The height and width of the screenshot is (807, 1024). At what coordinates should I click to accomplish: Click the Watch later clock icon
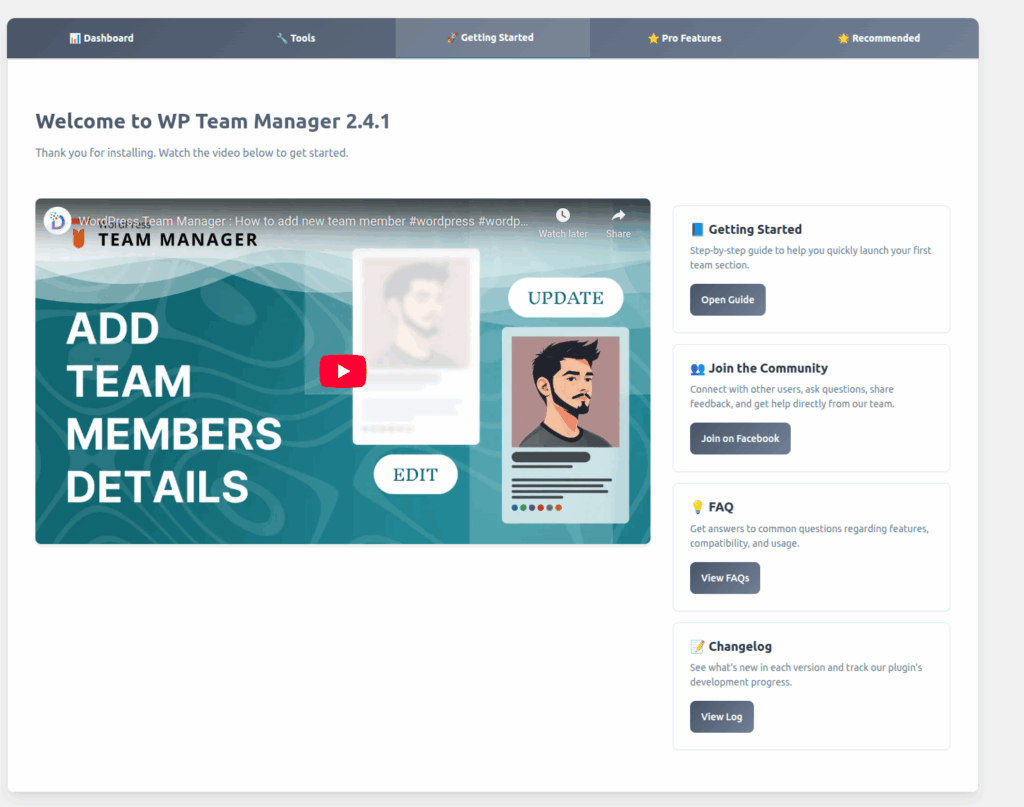[563, 215]
